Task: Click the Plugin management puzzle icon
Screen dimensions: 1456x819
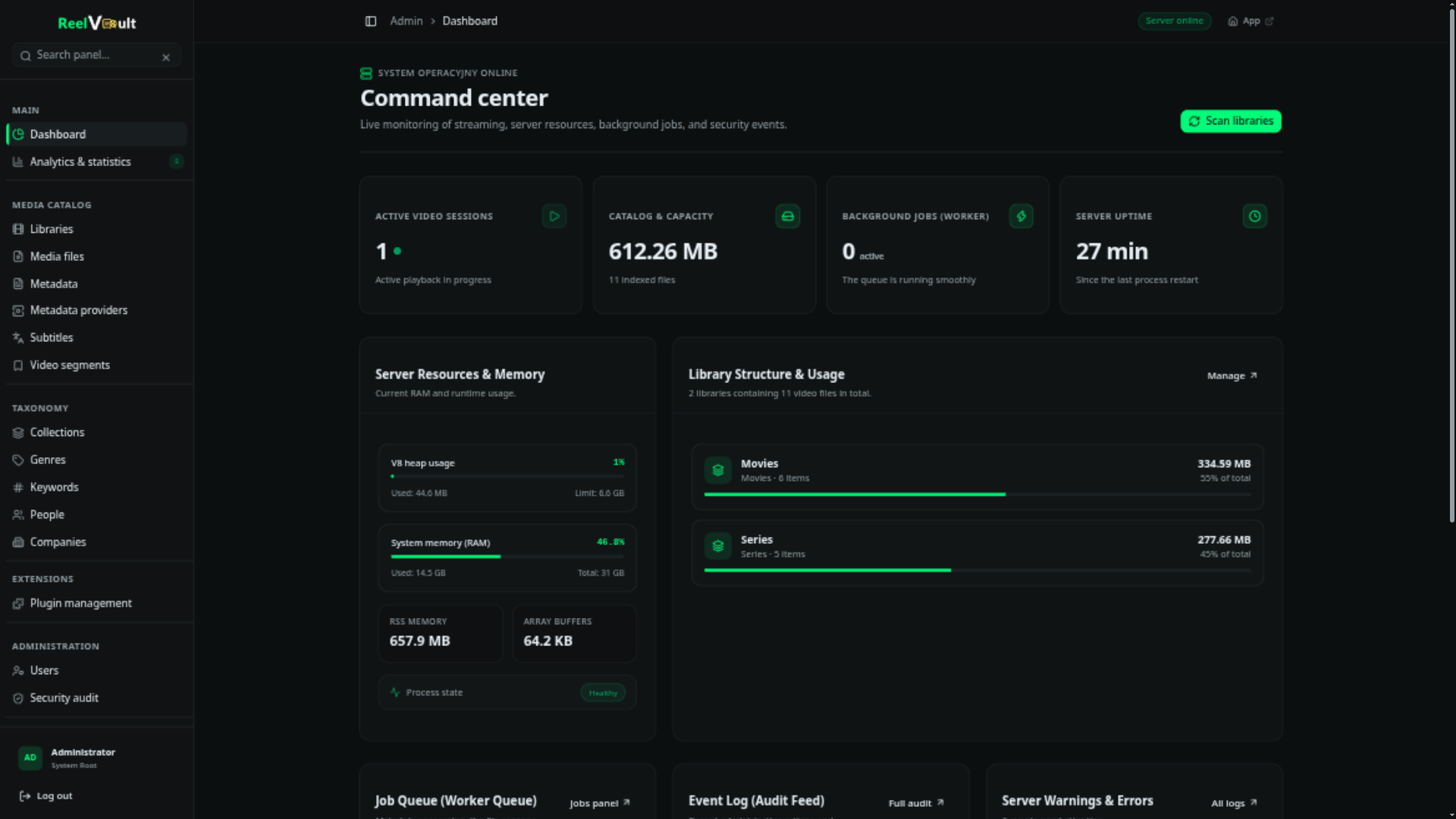Action: click(x=18, y=603)
